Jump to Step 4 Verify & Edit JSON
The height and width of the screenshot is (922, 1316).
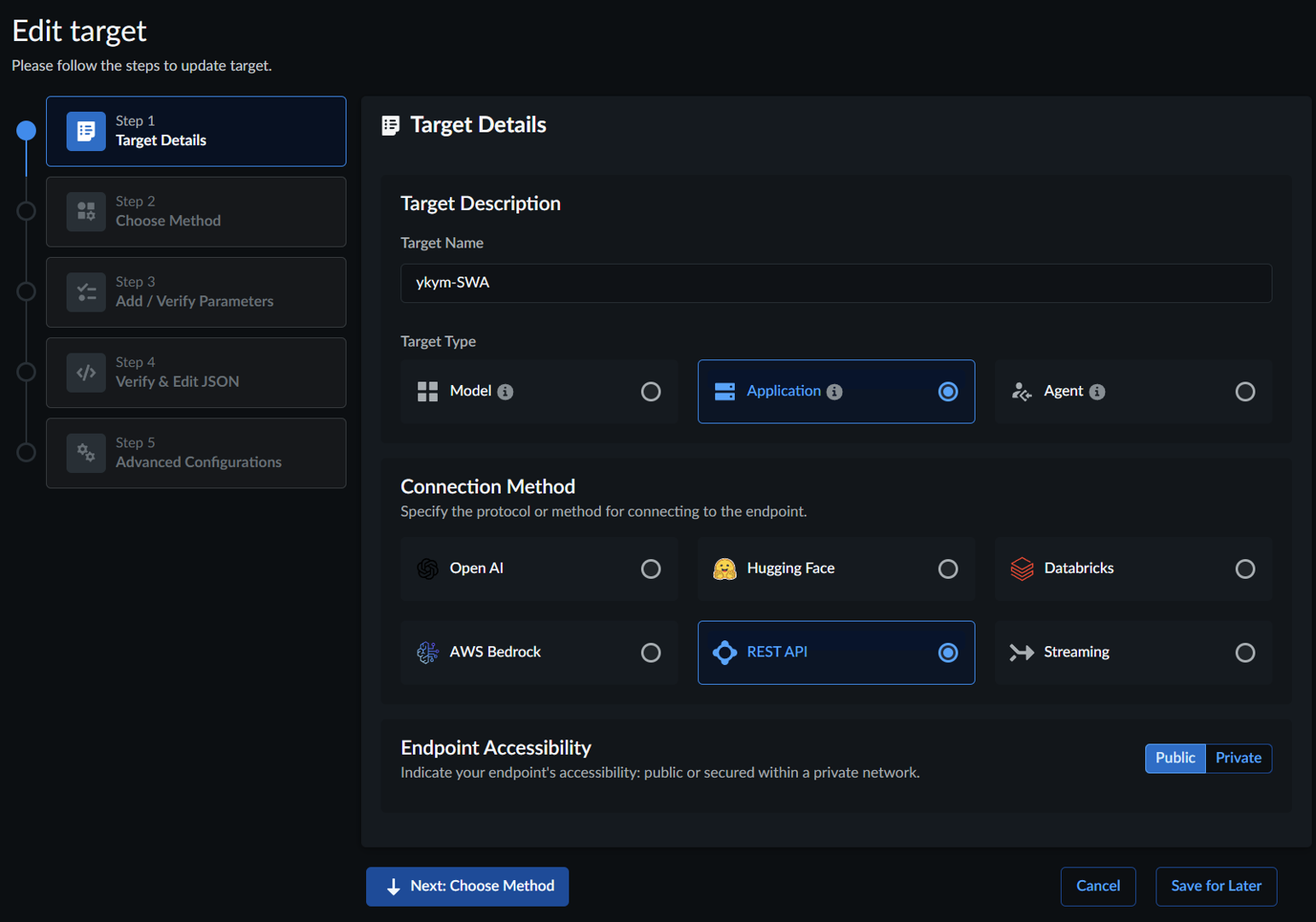pos(196,373)
